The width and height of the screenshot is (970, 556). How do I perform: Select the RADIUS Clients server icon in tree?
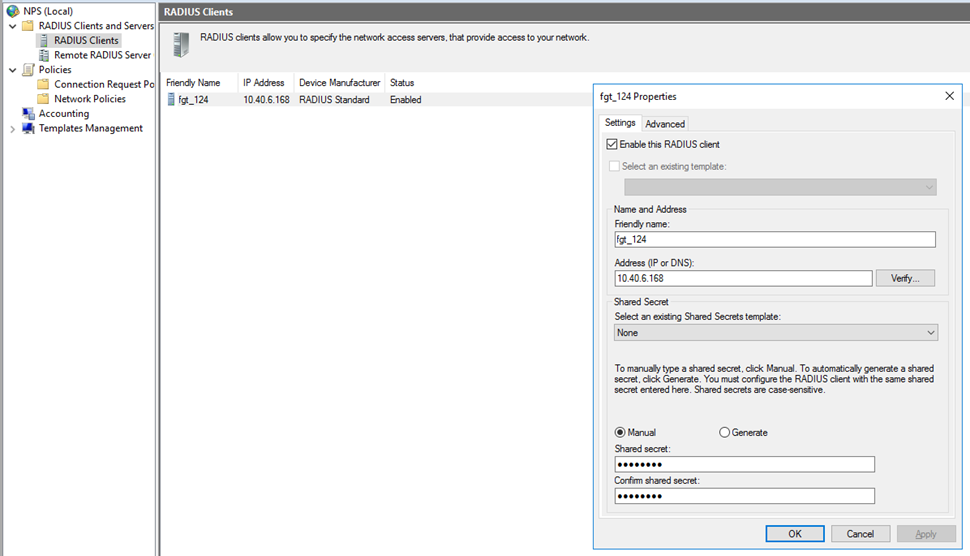click(44, 41)
